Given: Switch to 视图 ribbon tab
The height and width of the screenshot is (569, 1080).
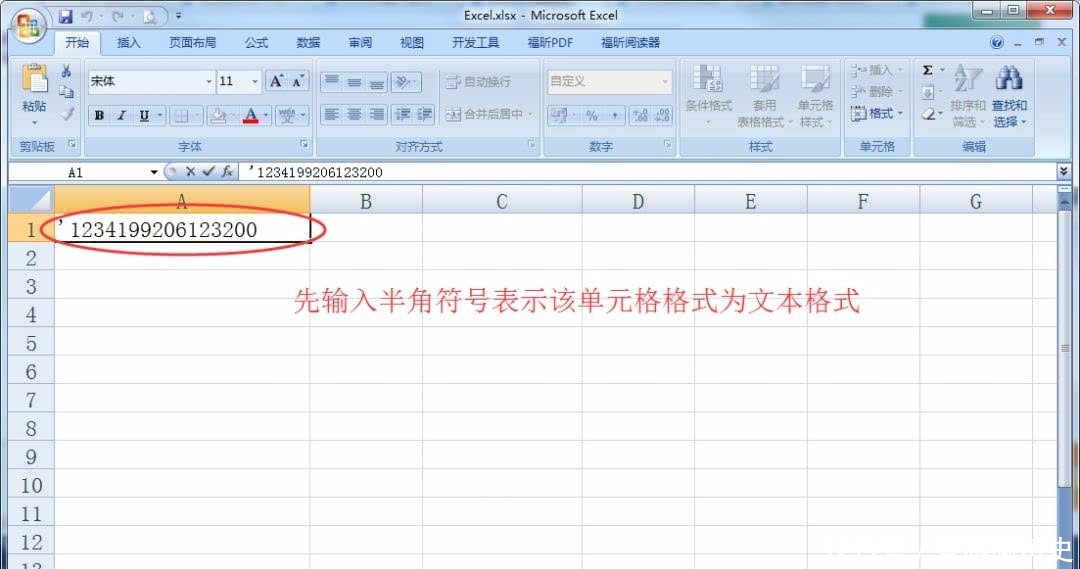Looking at the screenshot, I should pyautogui.click(x=412, y=43).
